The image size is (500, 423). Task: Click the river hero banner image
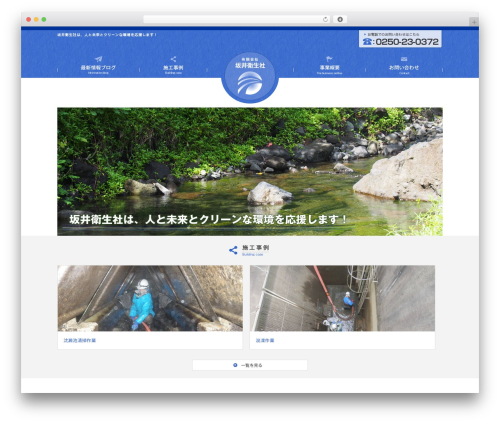tap(250, 172)
